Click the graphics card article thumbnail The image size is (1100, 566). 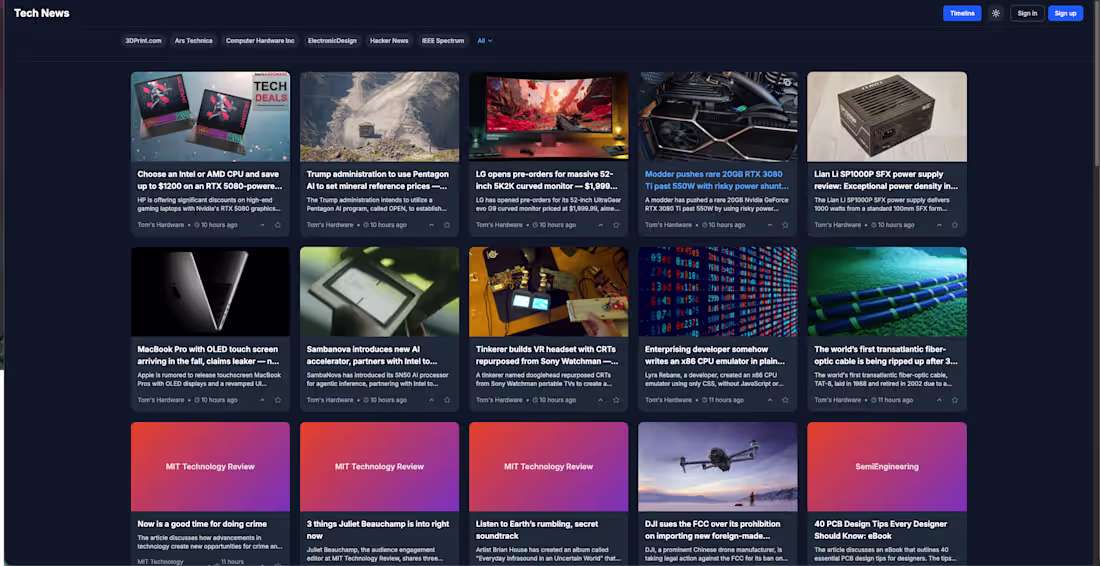tap(718, 116)
